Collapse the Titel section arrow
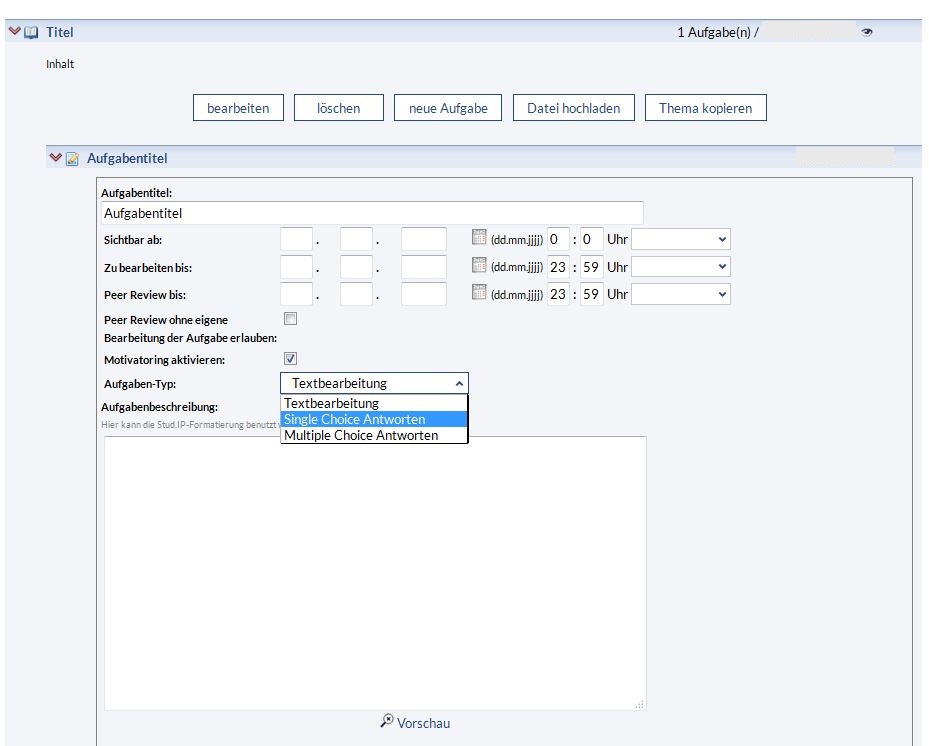Viewport: 929px width, 746px height. point(14,33)
